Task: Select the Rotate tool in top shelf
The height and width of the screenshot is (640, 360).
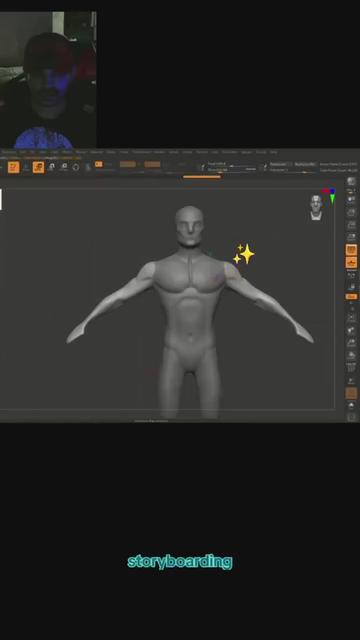Action: tap(76, 167)
